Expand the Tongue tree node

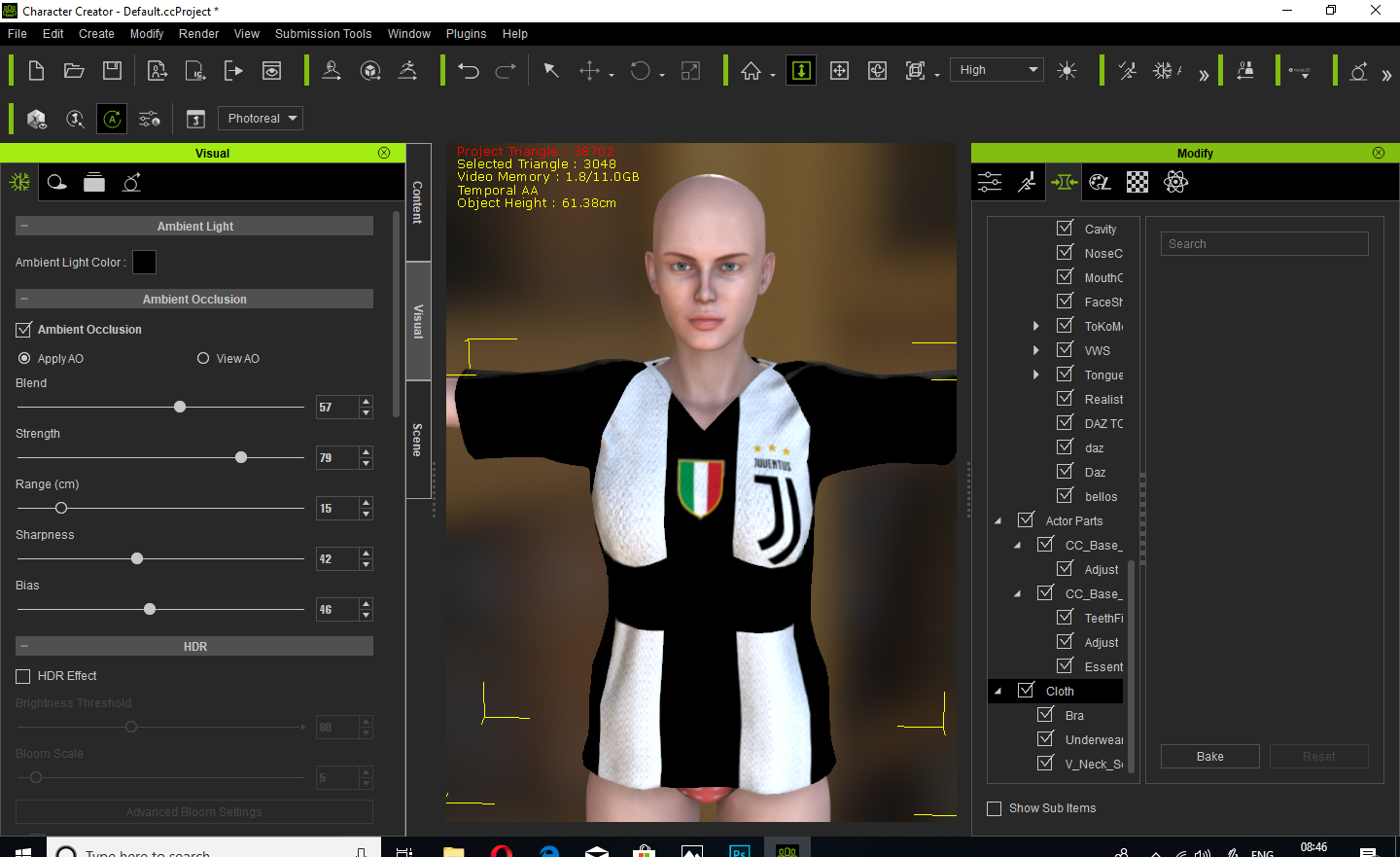coord(1035,375)
